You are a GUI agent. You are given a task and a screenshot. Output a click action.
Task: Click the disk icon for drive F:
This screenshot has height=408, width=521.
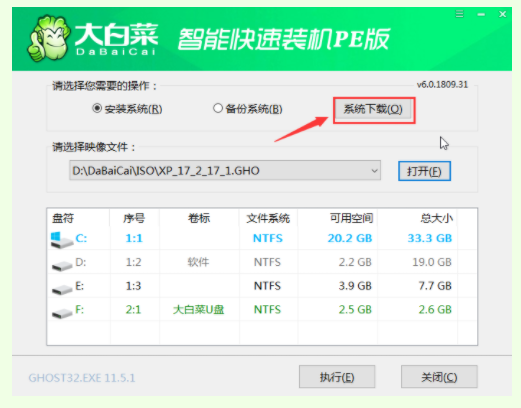[x=62, y=313]
